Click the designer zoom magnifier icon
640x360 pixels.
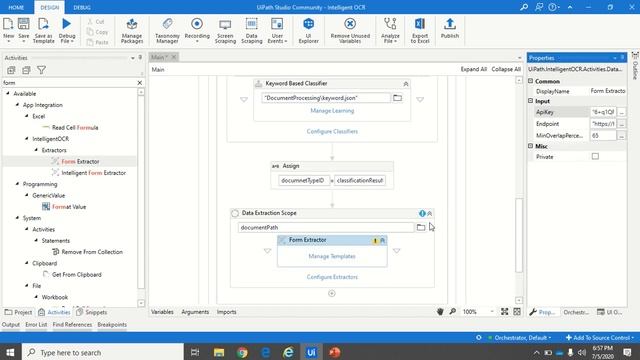tap(453, 311)
